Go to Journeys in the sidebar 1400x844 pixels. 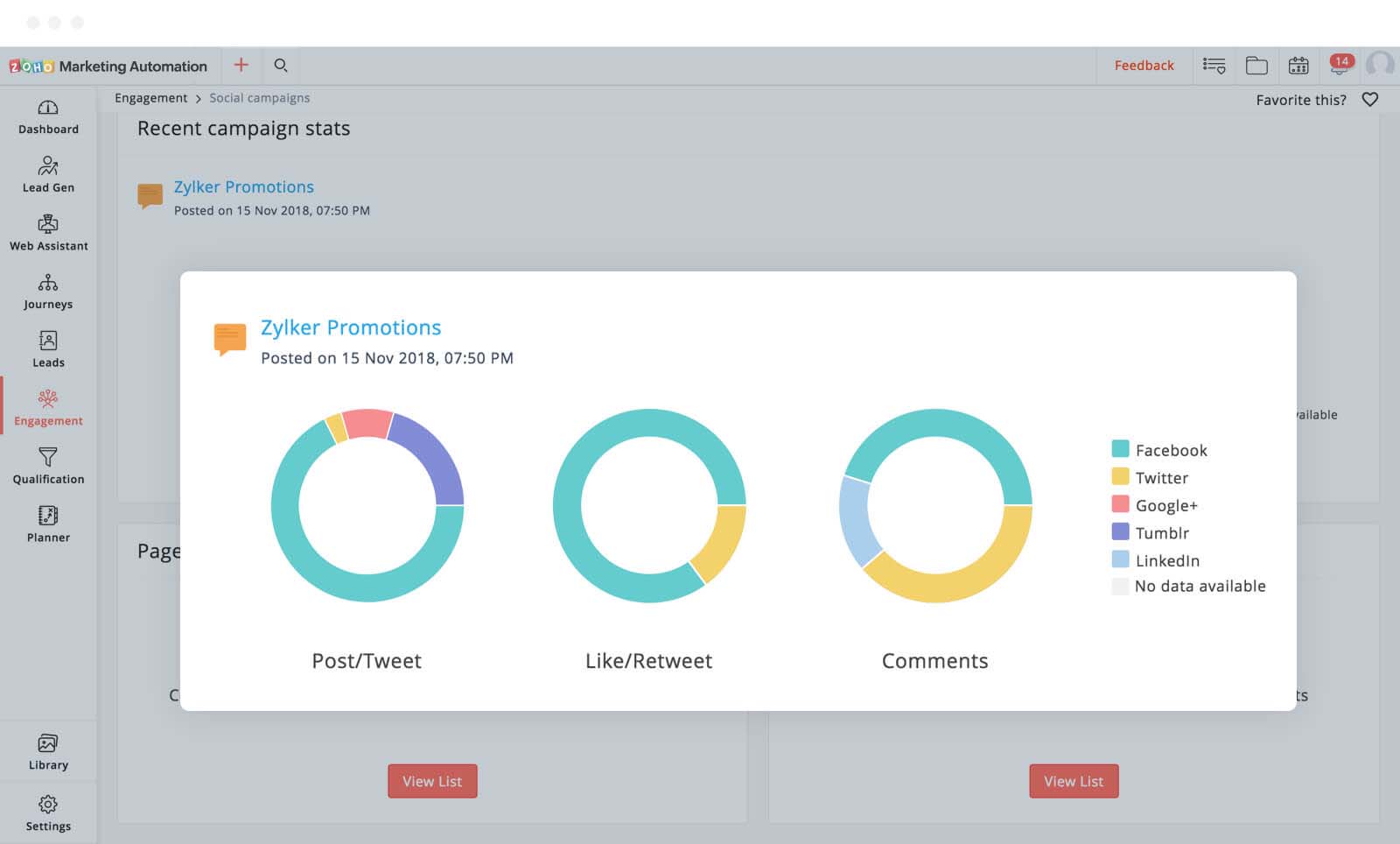click(x=48, y=283)
